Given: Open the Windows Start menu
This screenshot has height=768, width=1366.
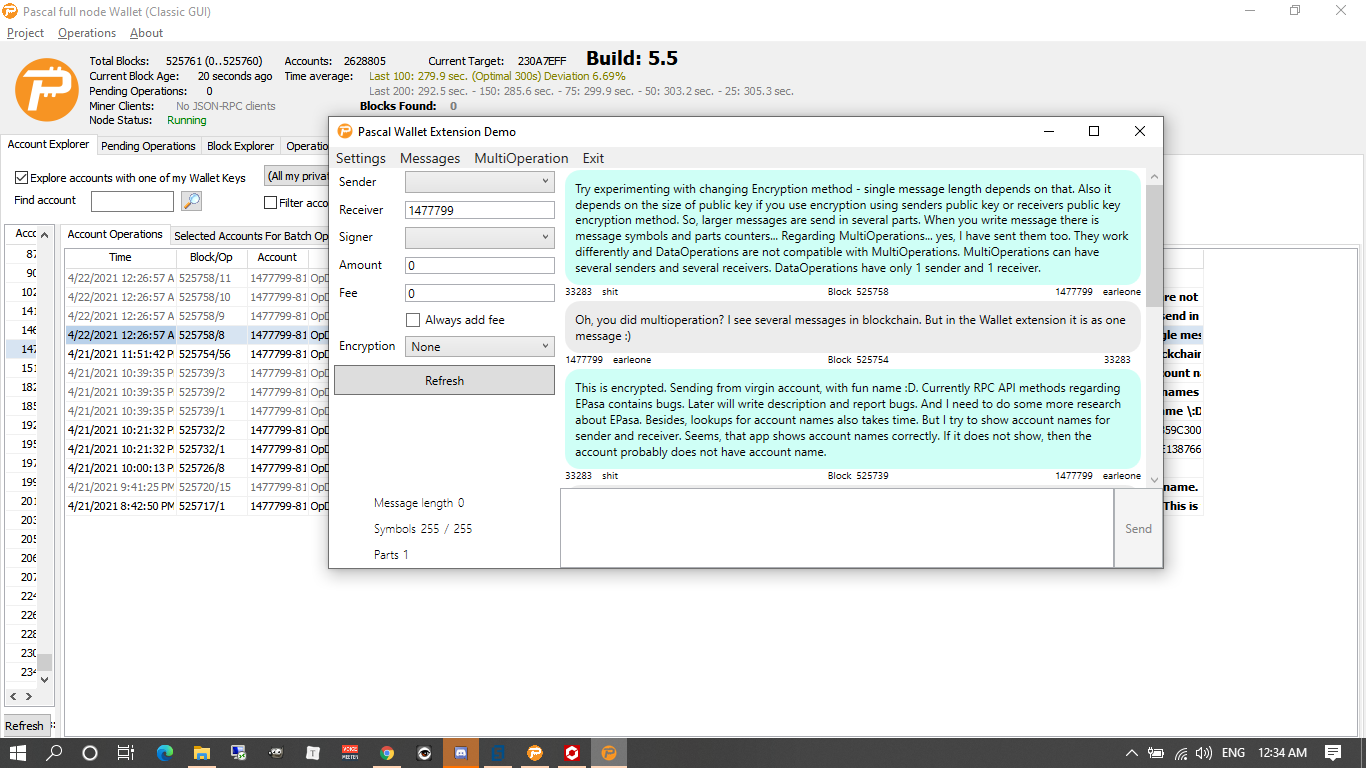Looking at the screenshot, I should point(17,753).
